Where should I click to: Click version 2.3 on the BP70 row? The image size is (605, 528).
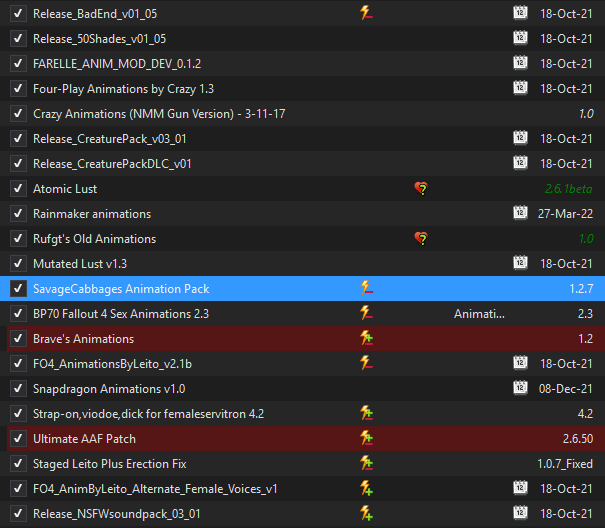coord(585,314)
